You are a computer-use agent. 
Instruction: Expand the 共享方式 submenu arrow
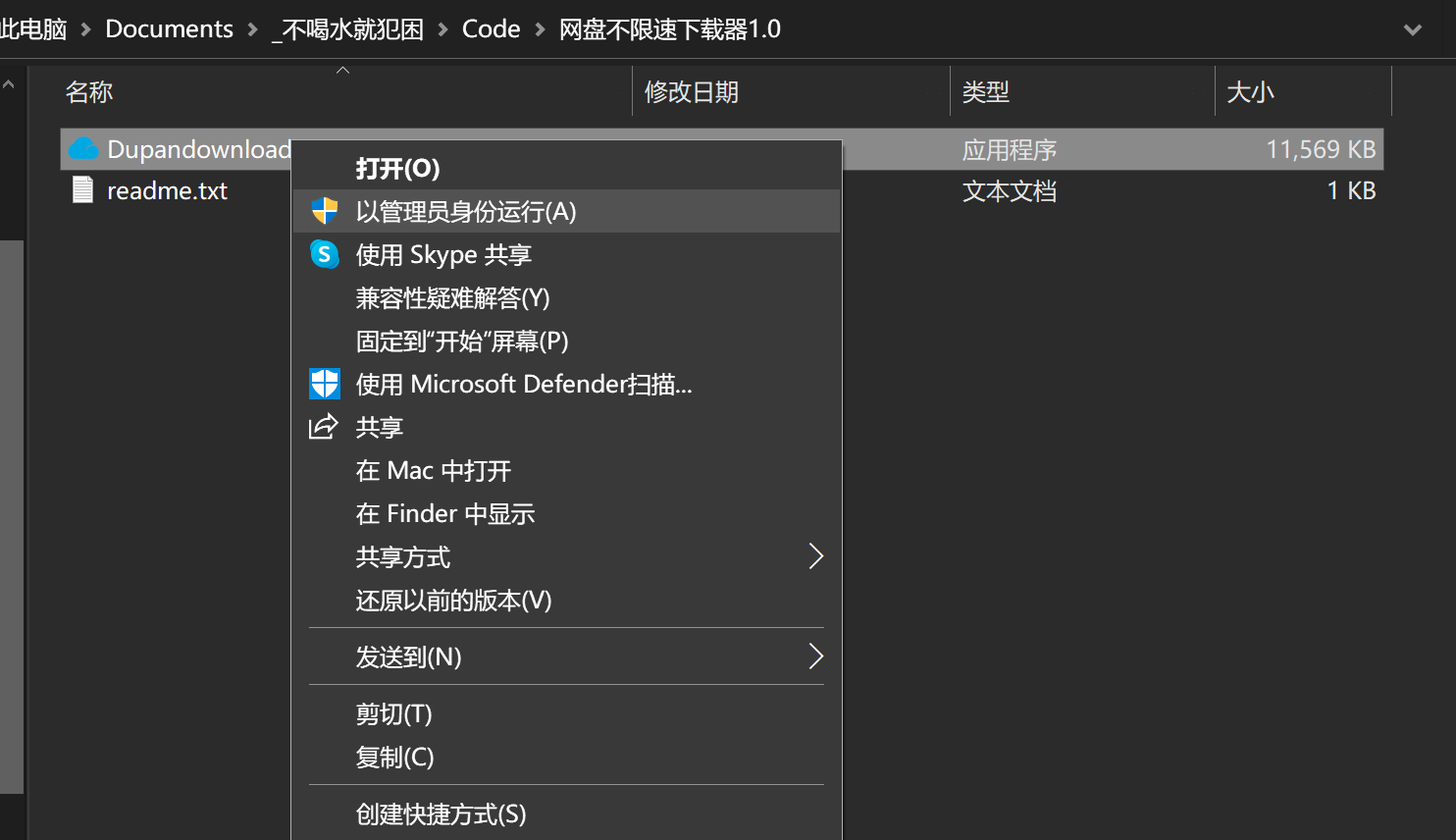(814, 556)
